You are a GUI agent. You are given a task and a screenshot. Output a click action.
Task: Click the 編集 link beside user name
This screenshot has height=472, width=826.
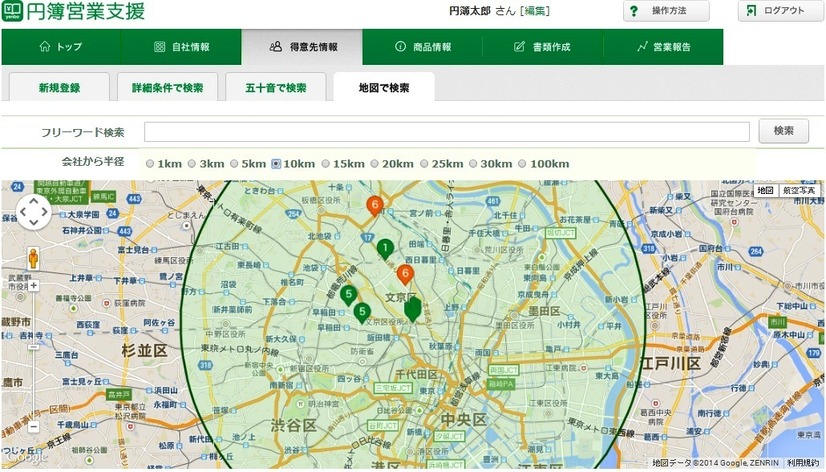point(534,11)
